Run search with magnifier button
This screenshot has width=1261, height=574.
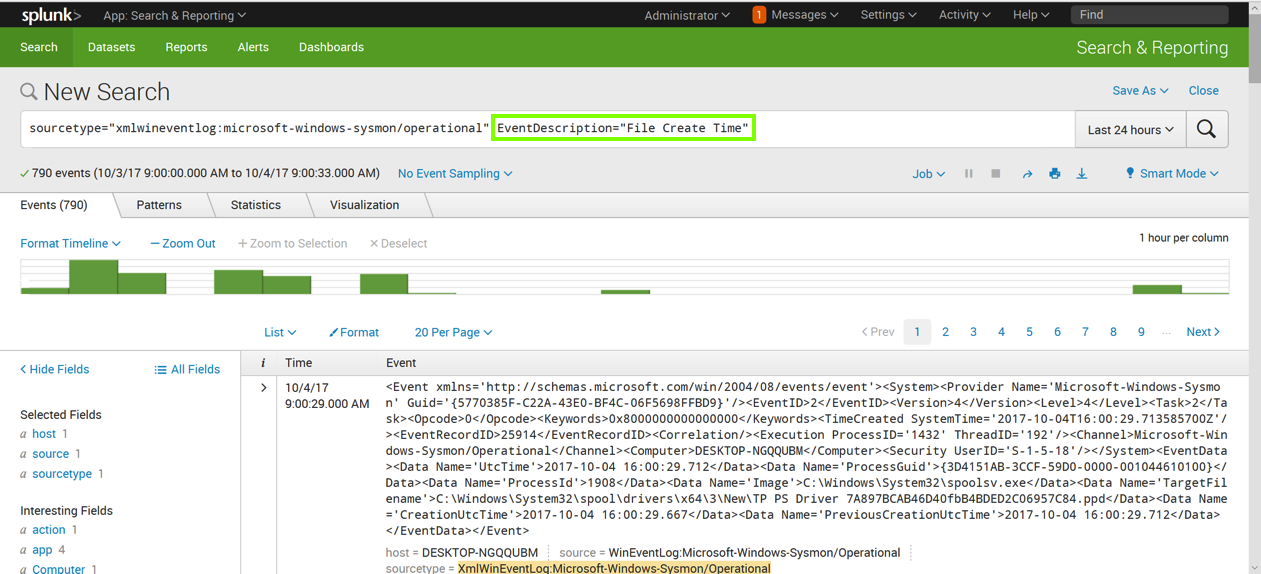[1207, 129]
